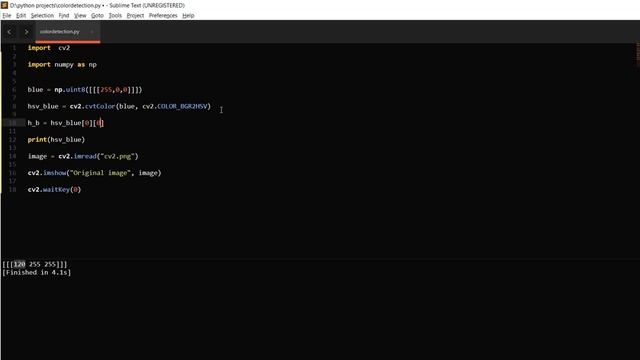Click the 'COLOR_BGR2HSV' constant
640x360 pixels.
click(182, 106)
